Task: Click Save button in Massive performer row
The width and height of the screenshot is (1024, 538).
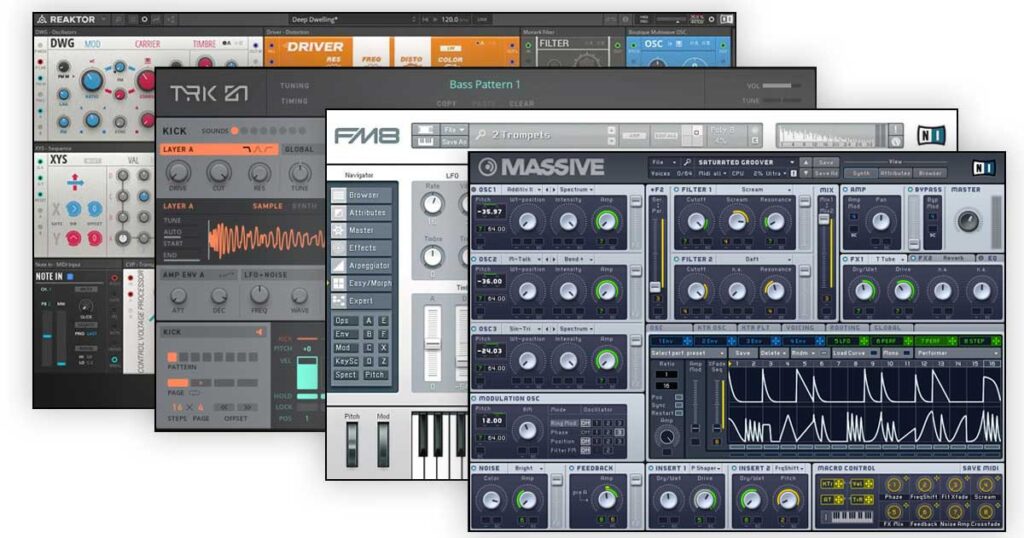Action: click(743, 353)
